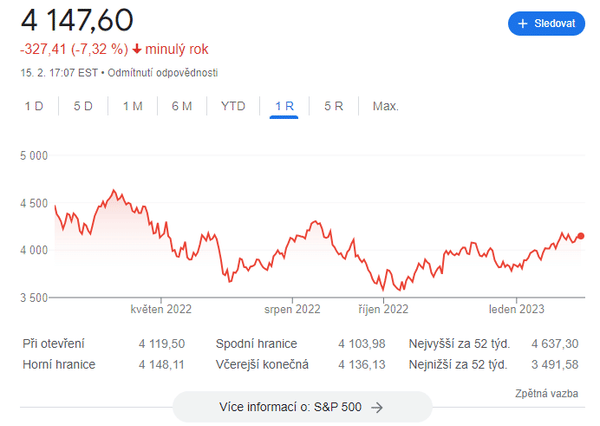Click the plus icon on Sledovat button
The width and height of the screenshot is (600, 426).
click(x=522, y=24)
